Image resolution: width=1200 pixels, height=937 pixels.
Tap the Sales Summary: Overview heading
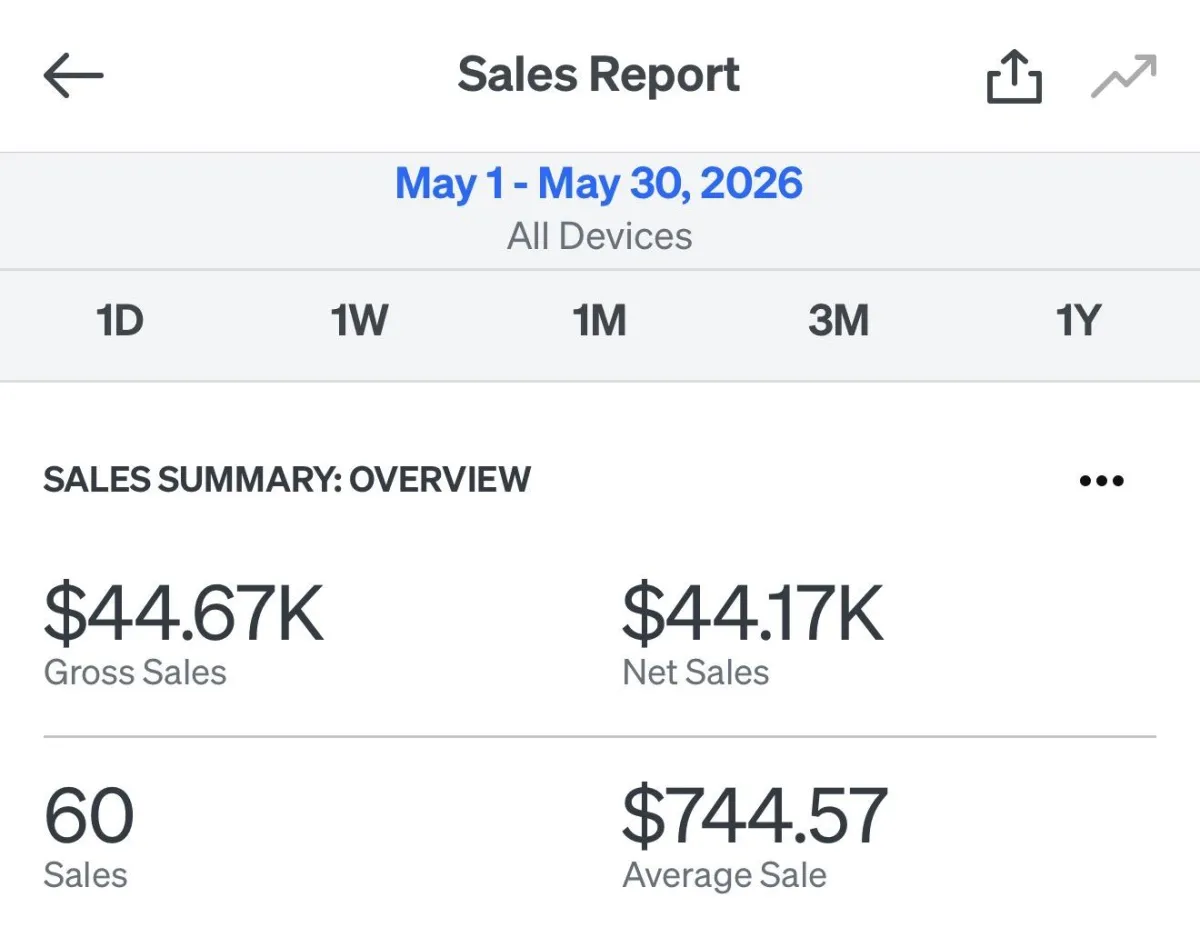pyautogui.click(x=287, y=480)
